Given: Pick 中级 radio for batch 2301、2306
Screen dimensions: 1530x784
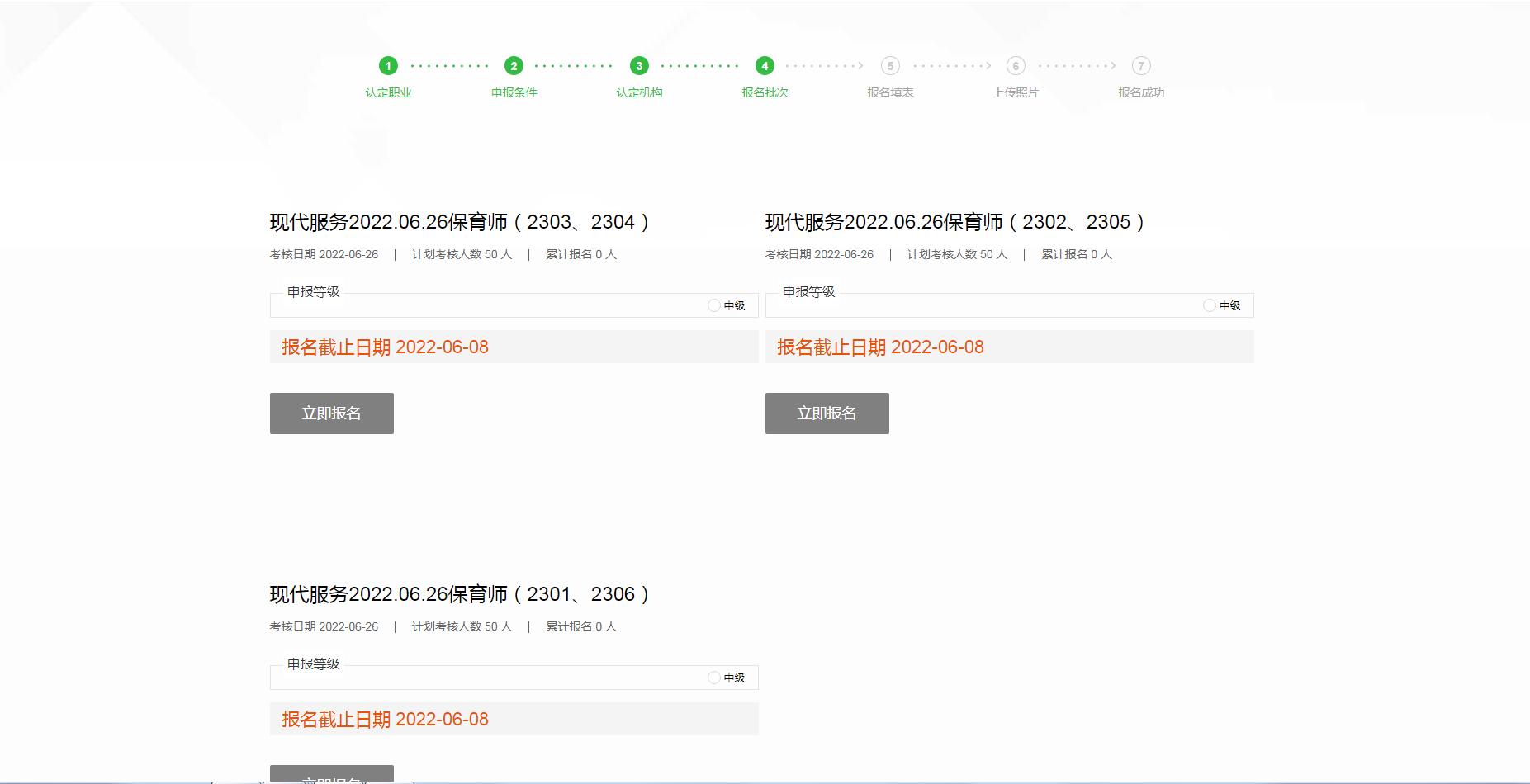Looking at the screenshot, I should click(714, 678).
